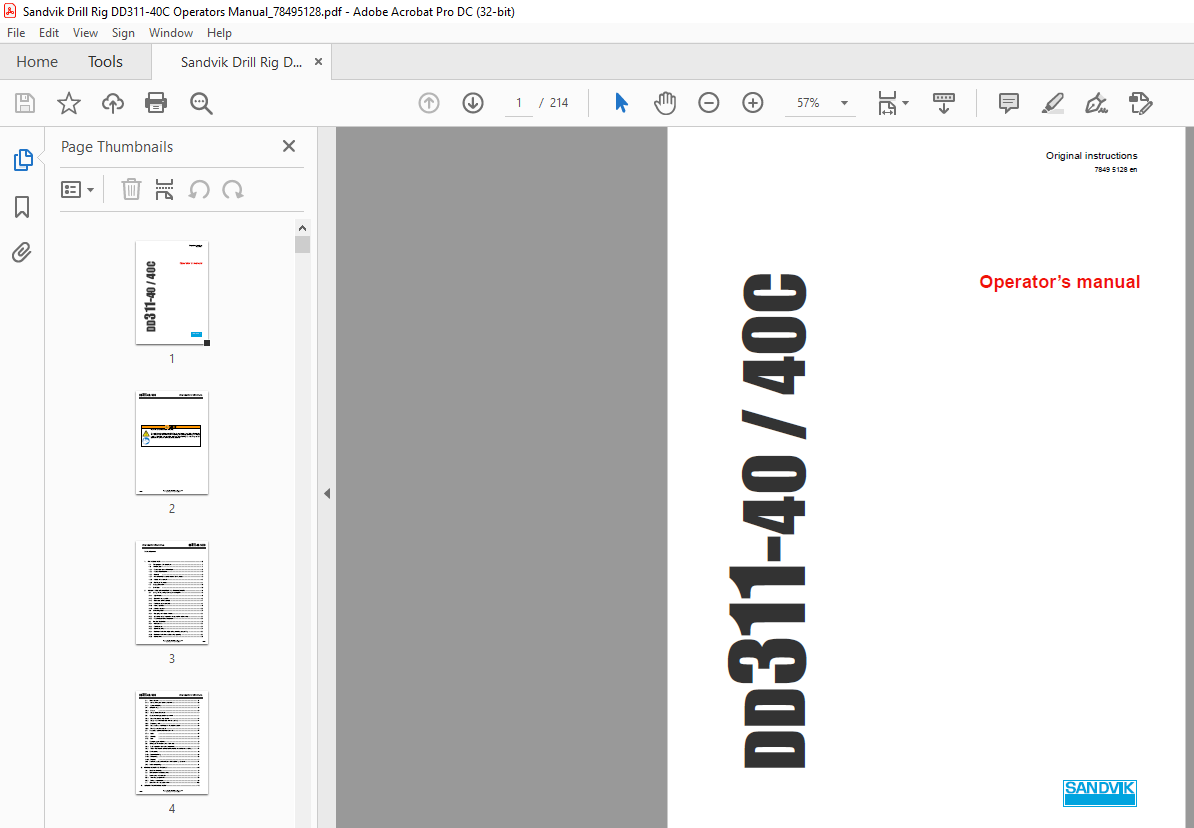The width and height of the screenshot is (1194, 828).
Task: Close the Page Thumbnails panel
Action: click(289, 146)
